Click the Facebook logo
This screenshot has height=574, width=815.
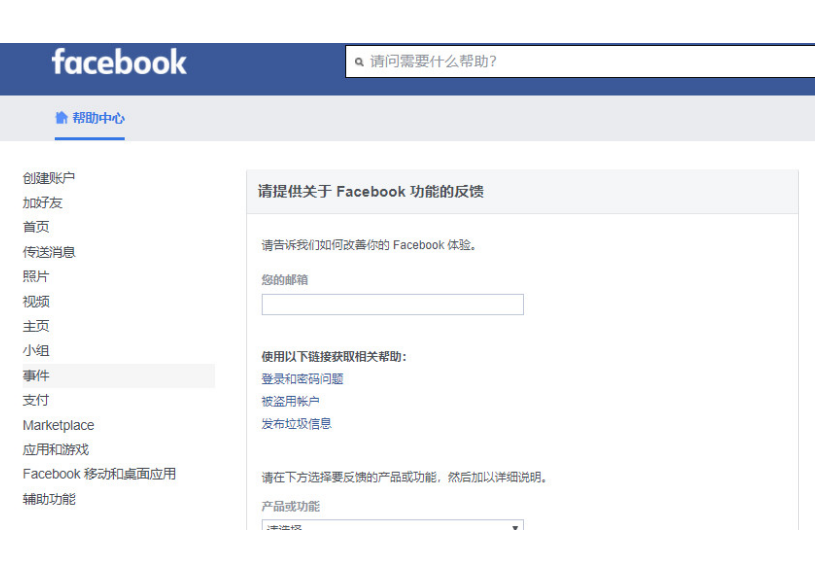tap(119, 63)
